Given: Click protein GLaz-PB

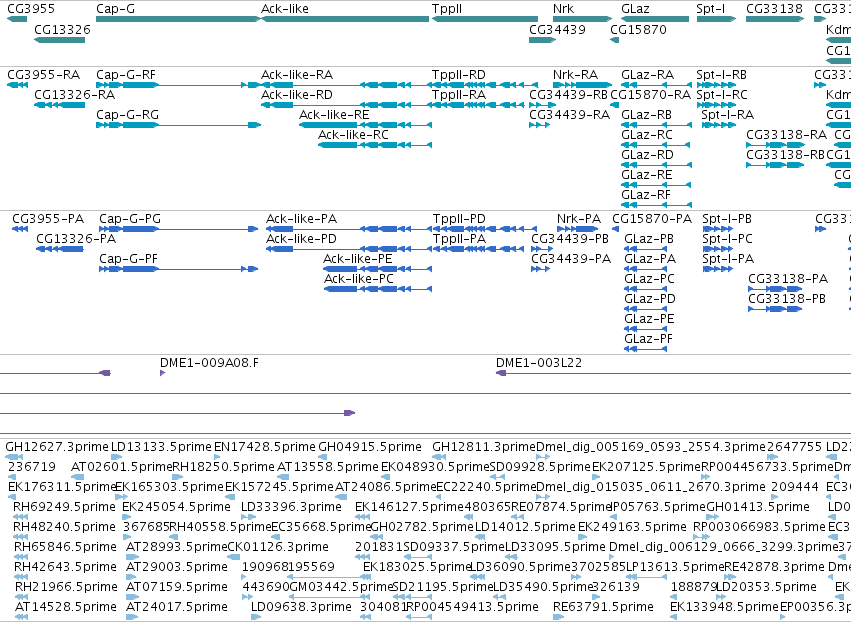Looking at the screenshot, I should 645,249.
